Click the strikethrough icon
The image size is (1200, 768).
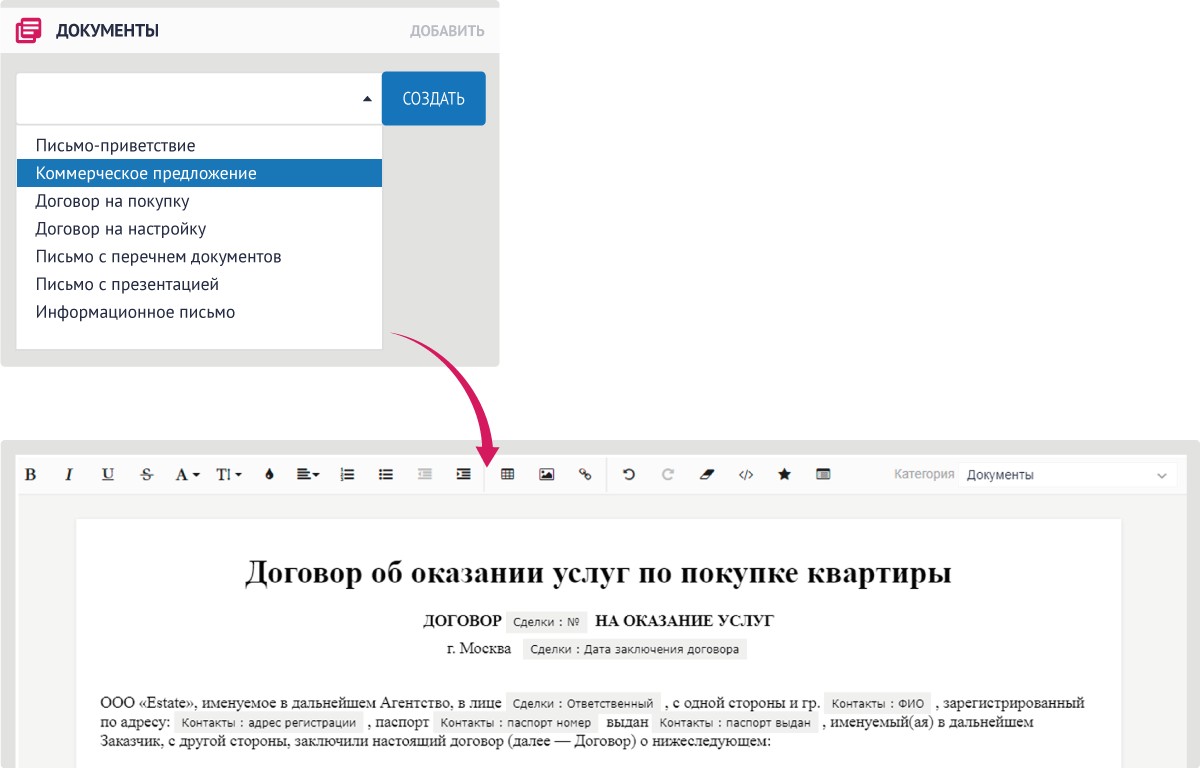coord(147,475)
